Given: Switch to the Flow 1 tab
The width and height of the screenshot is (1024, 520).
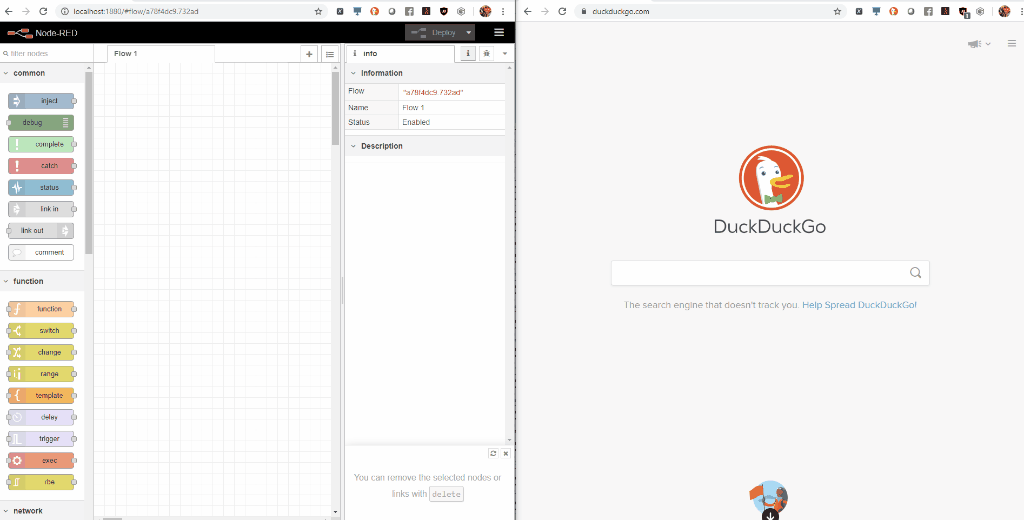Looking at the screenshot, I should 161,54.
